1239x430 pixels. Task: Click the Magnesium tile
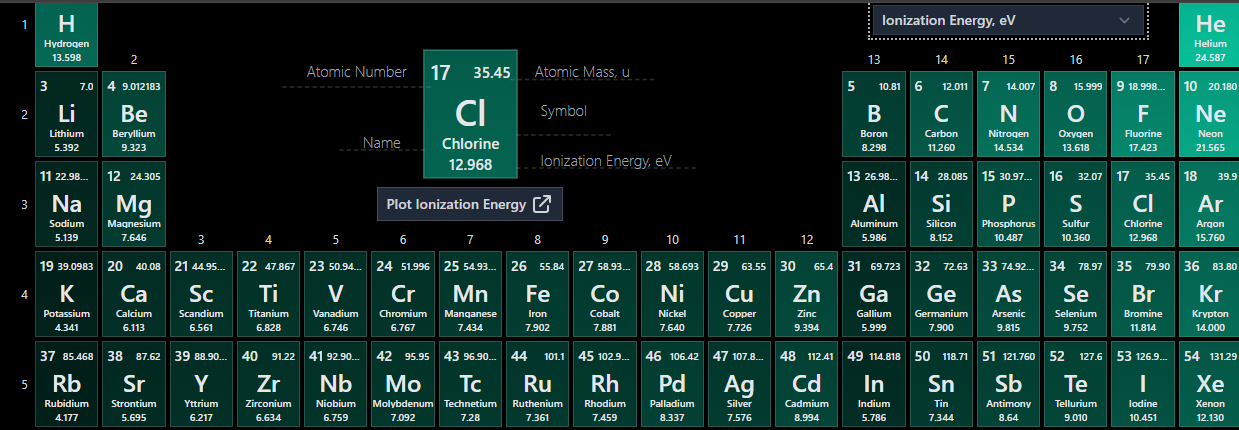(134, 205)
